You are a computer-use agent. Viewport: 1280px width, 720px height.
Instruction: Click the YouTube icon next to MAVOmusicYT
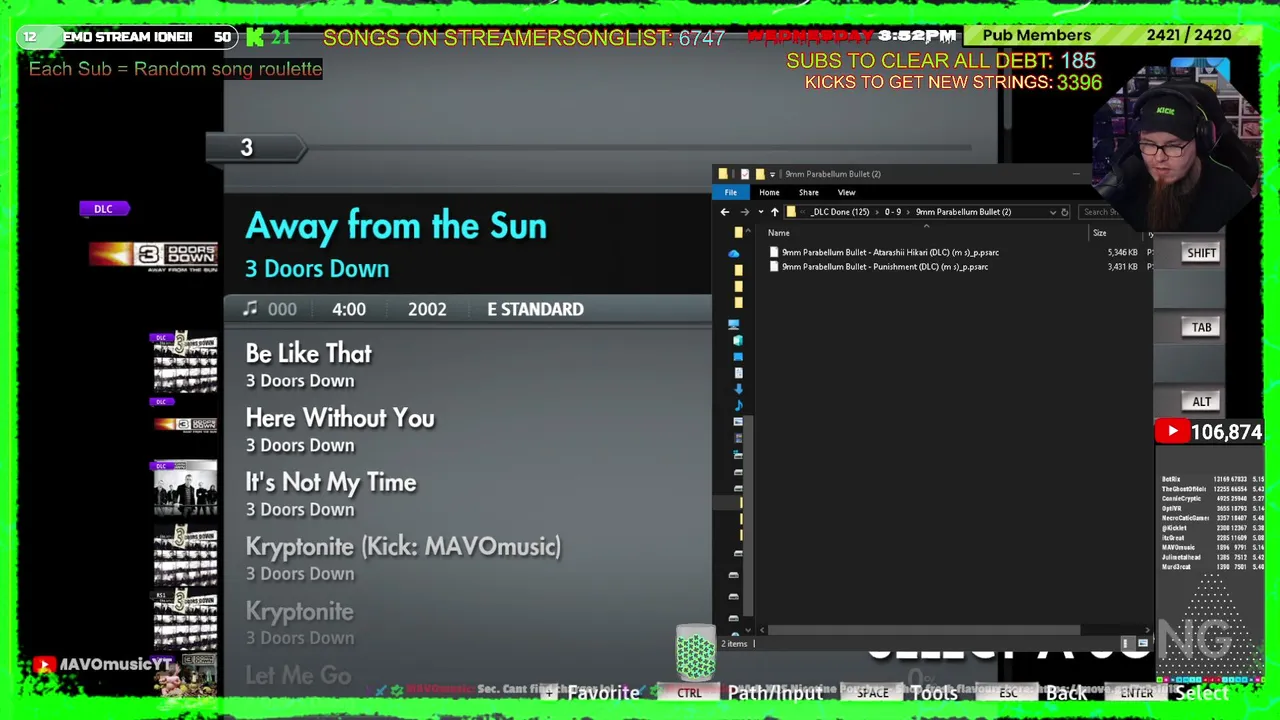point(44,665)
